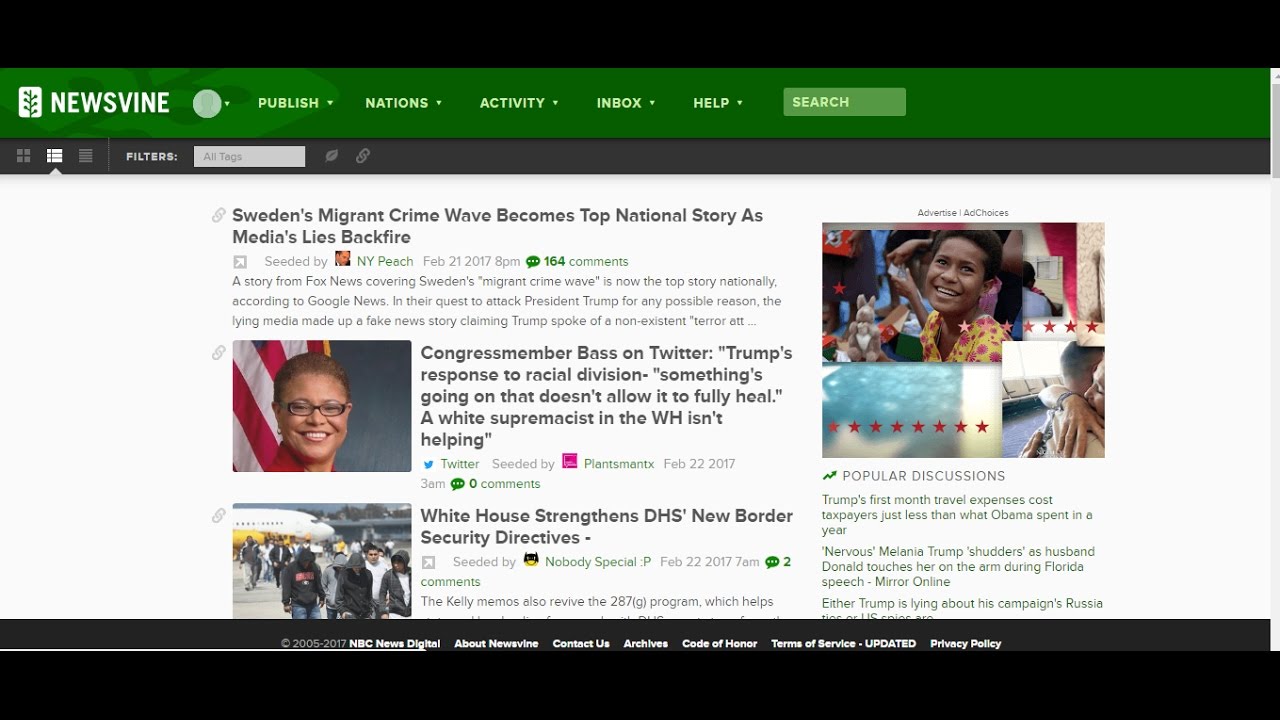Viewport: 1280px width, 720px height.
Task: Click Plantsmantx avatar icon
Action: pyautogui.click(x=570, y=461)
